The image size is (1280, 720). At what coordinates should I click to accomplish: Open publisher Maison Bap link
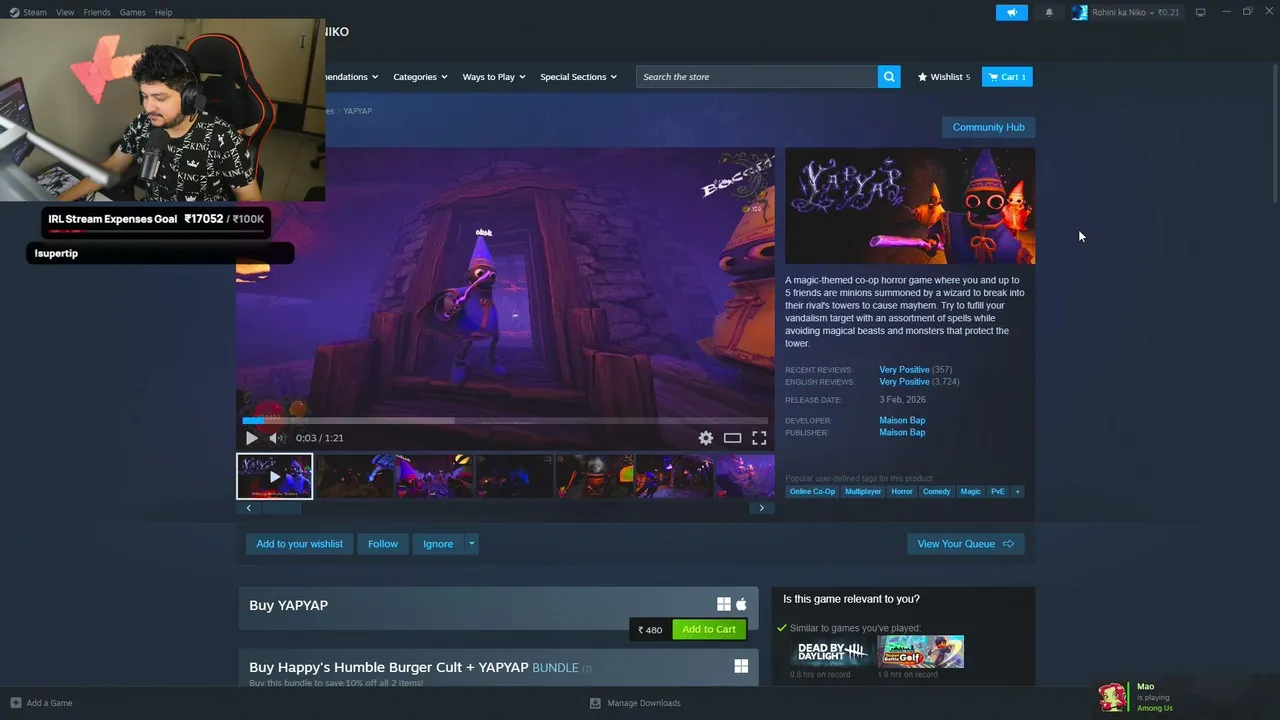point(902,433)
